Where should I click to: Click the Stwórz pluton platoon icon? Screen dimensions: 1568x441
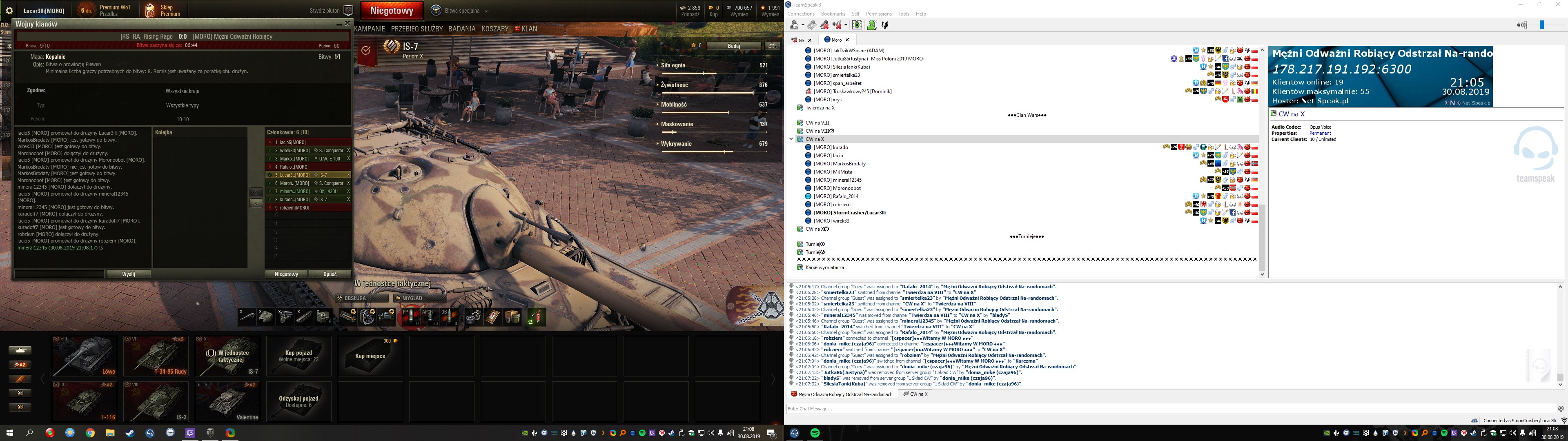349,10
